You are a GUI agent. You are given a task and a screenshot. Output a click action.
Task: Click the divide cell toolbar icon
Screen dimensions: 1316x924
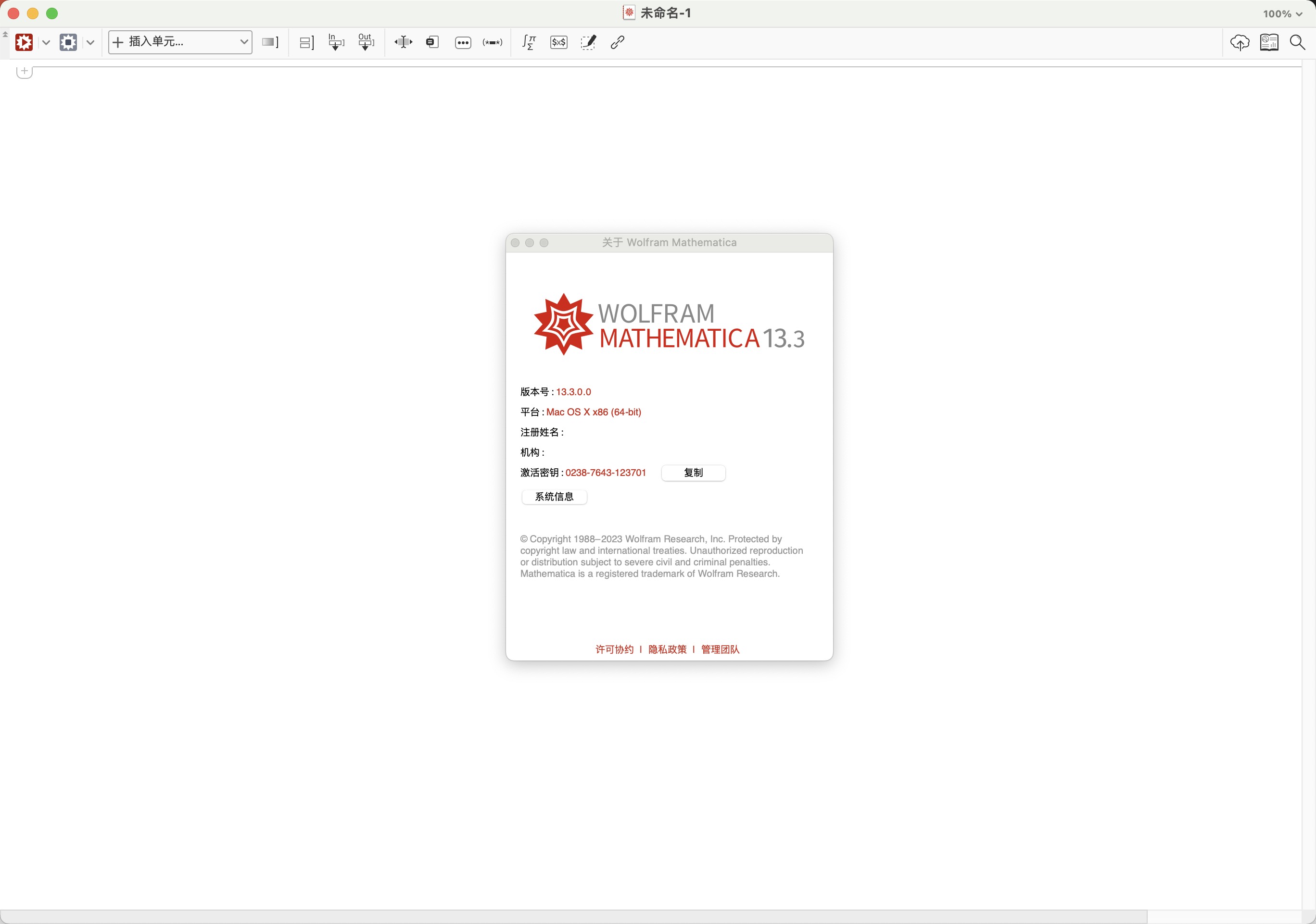(306, 42)
